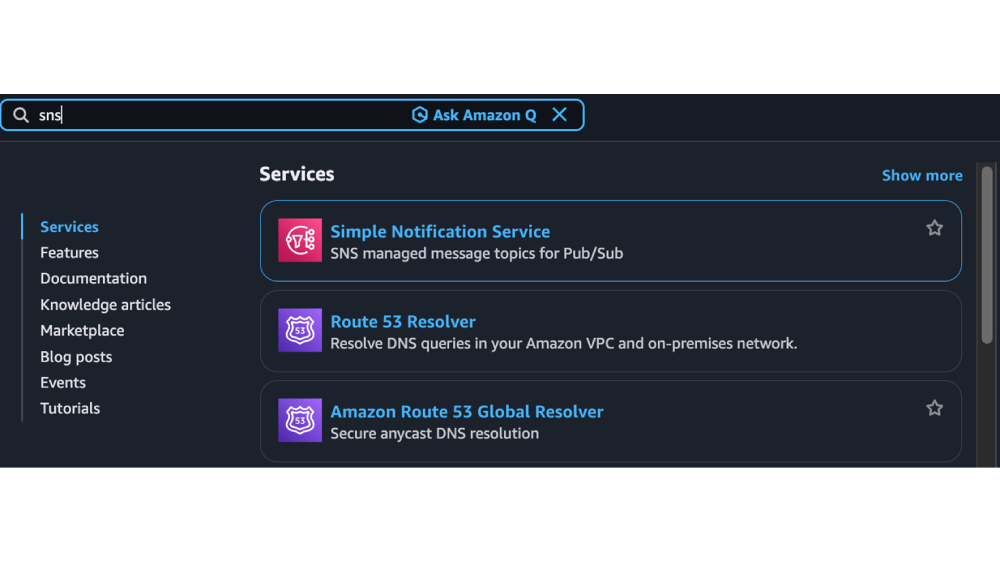Open the Route 53 Resolver title link
This screenshot has height=562, width=1000.
pos(403,322)
